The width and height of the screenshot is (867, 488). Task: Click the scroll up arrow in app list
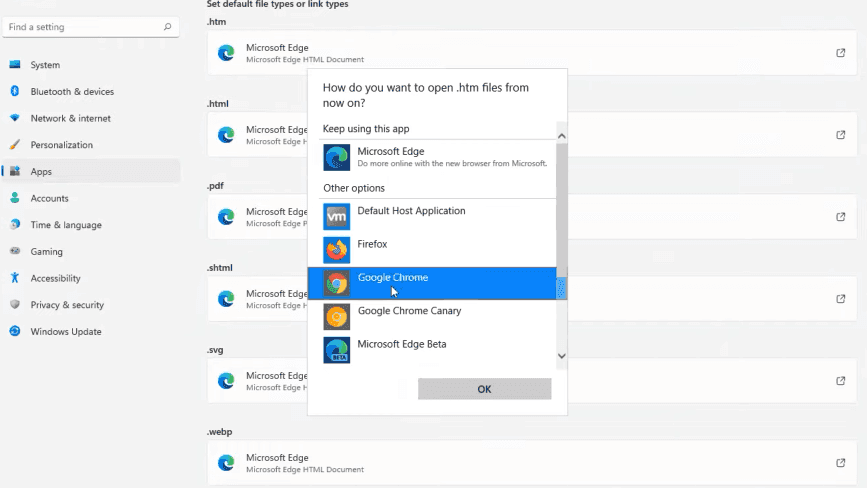562,136
